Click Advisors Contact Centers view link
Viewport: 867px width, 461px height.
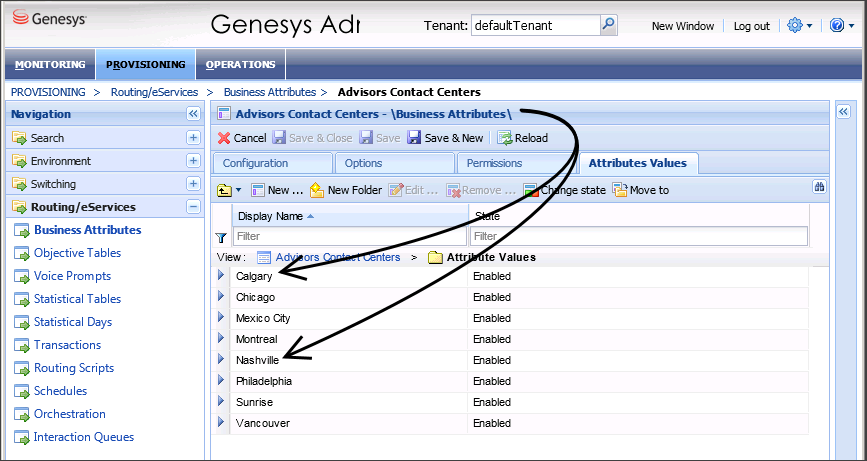pyautogui.click(x=338, y=257)
